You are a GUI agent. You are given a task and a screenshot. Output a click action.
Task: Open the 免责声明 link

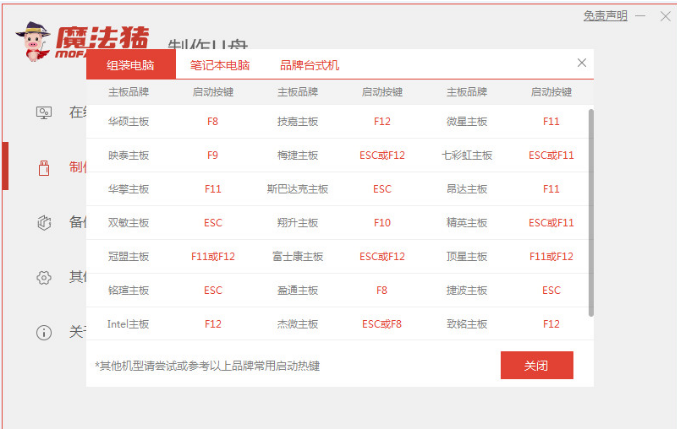click(x=605, y=16)
